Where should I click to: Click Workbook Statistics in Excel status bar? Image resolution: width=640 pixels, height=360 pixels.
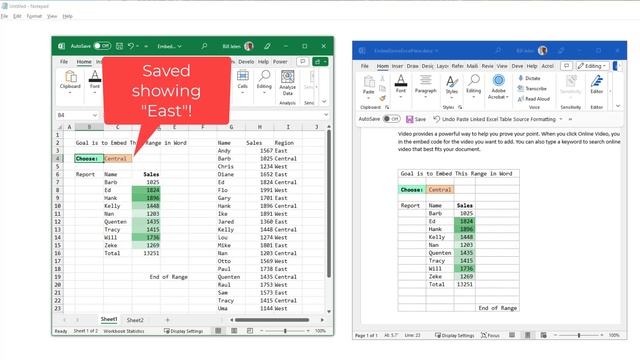pos(124,331)
